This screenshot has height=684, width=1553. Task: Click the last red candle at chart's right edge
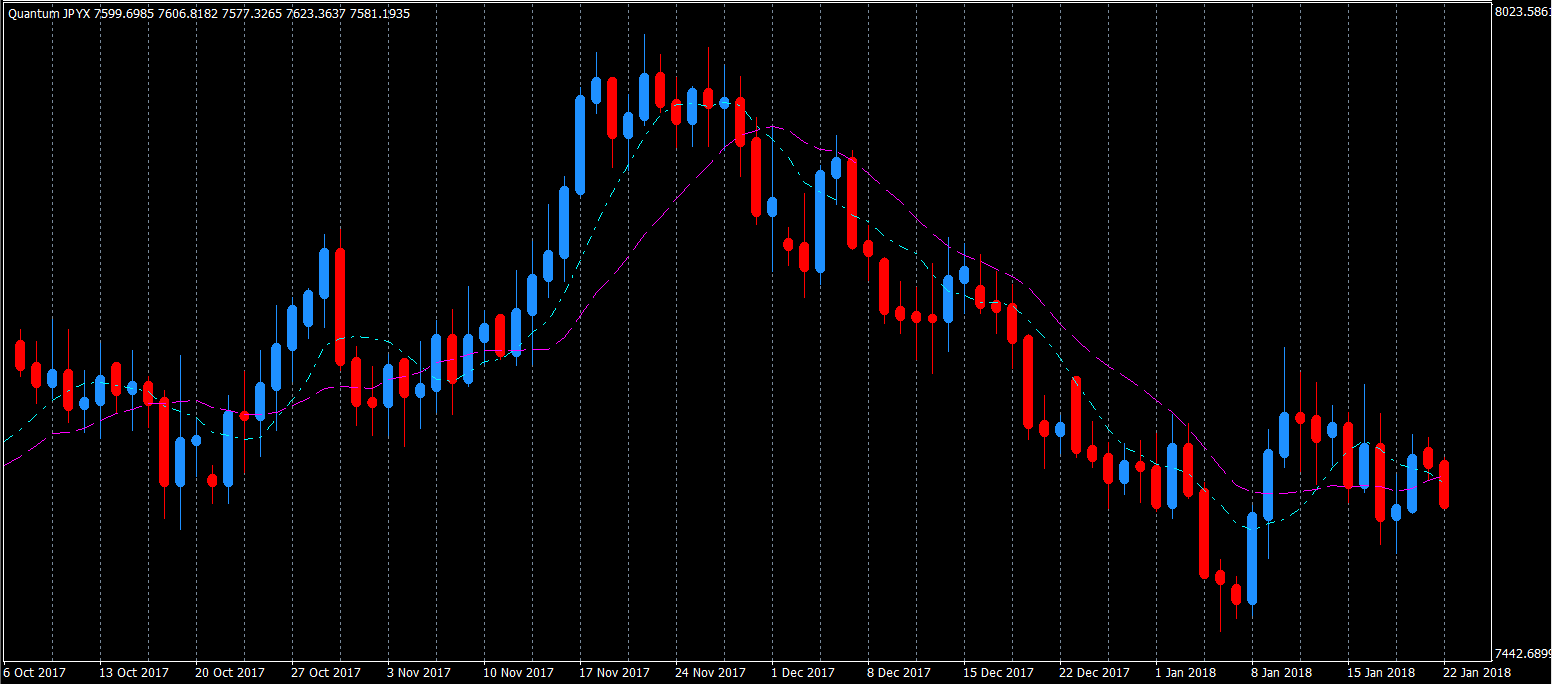1444,484
